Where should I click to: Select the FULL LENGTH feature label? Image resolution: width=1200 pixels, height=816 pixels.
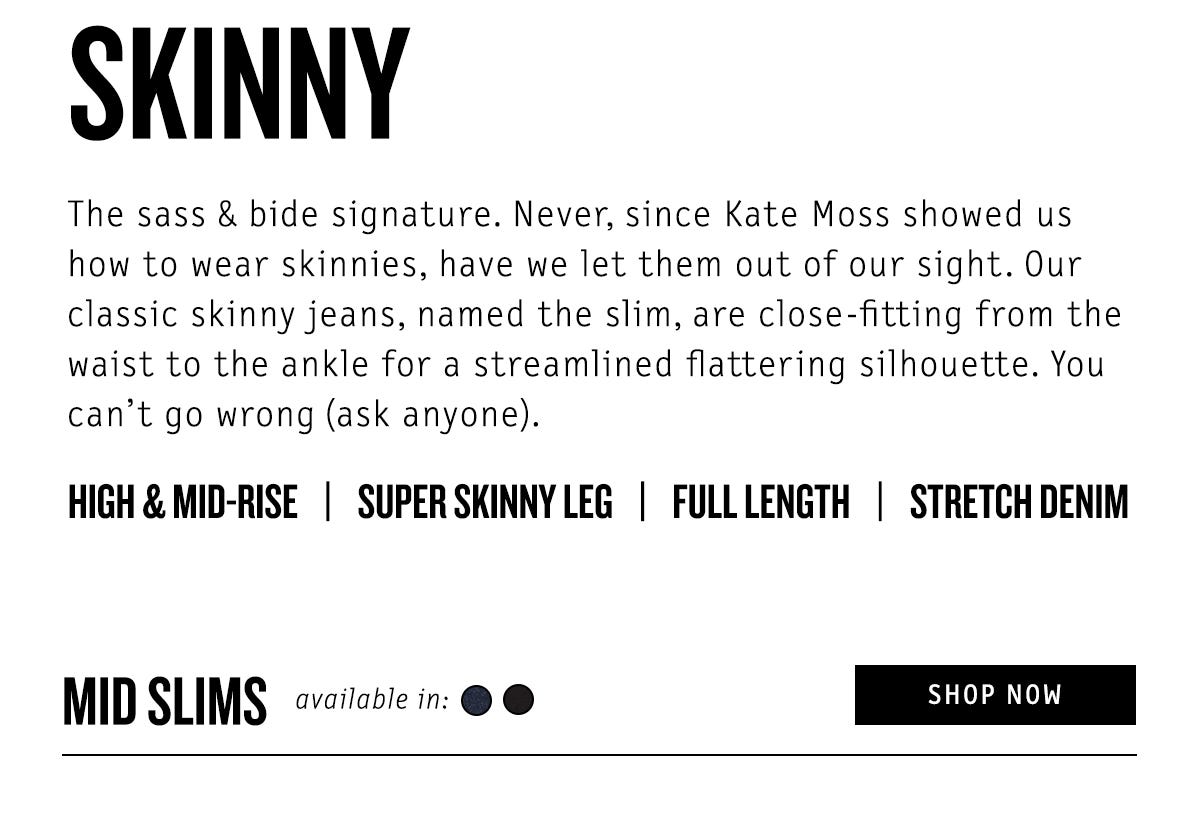[x=761, y=502]
